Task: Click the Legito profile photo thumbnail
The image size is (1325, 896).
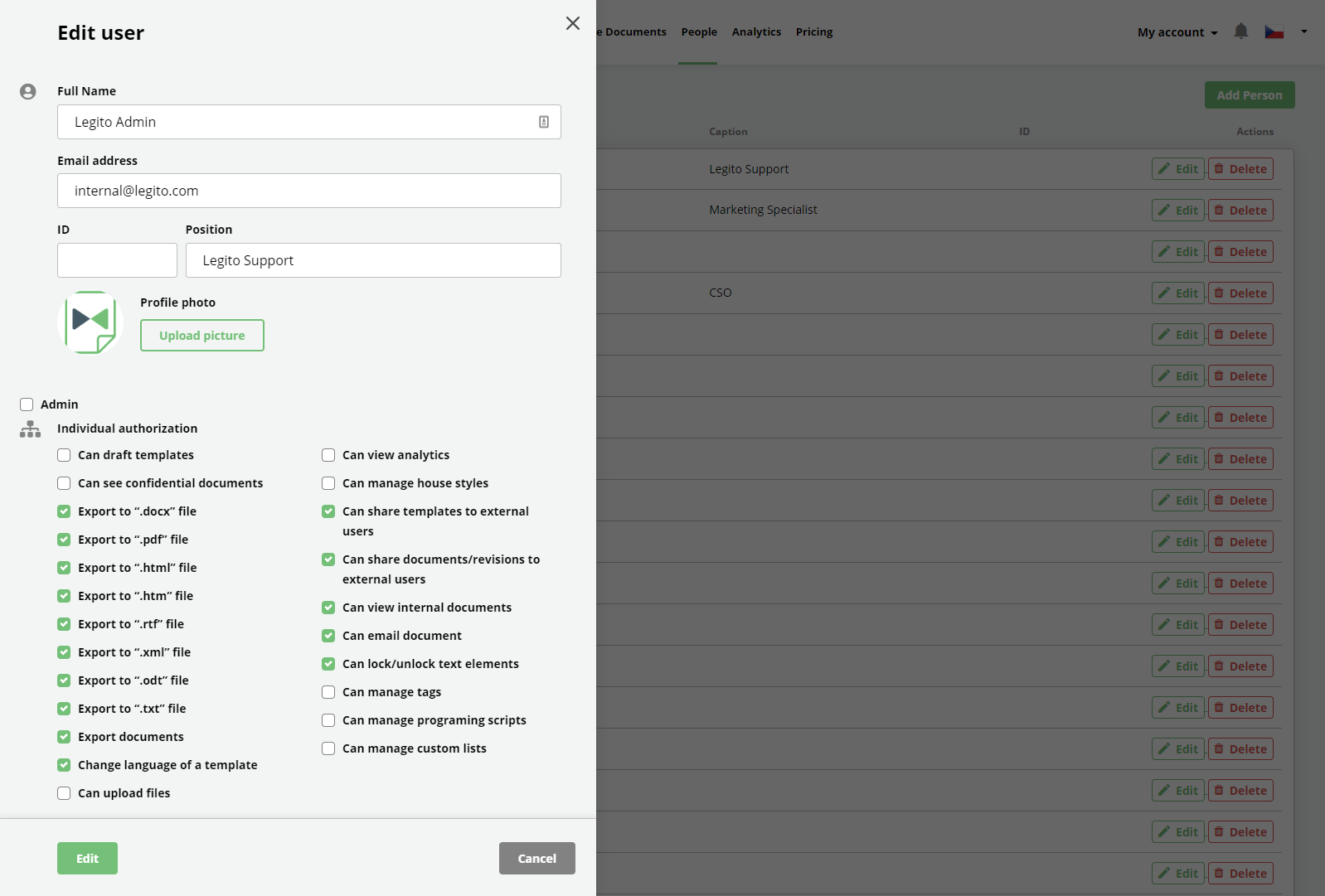Action: click(x=90, y=322)
